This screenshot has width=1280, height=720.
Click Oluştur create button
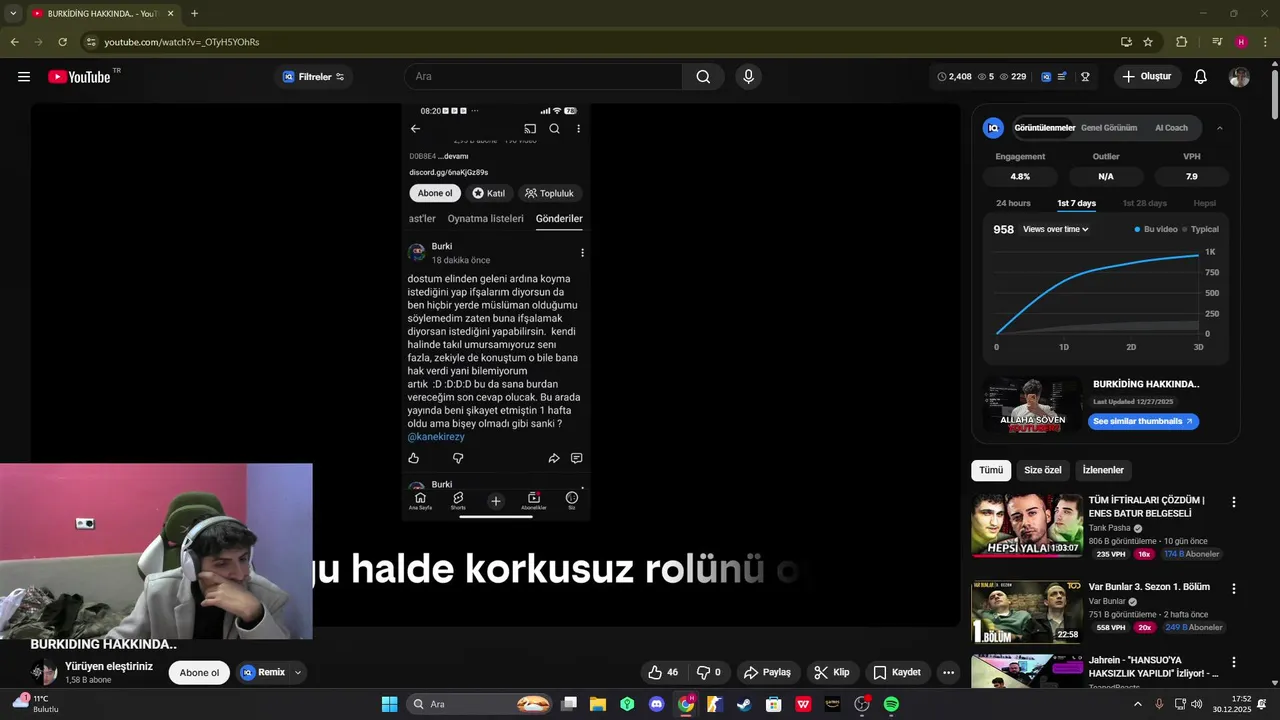click(x=1146, y=77)
